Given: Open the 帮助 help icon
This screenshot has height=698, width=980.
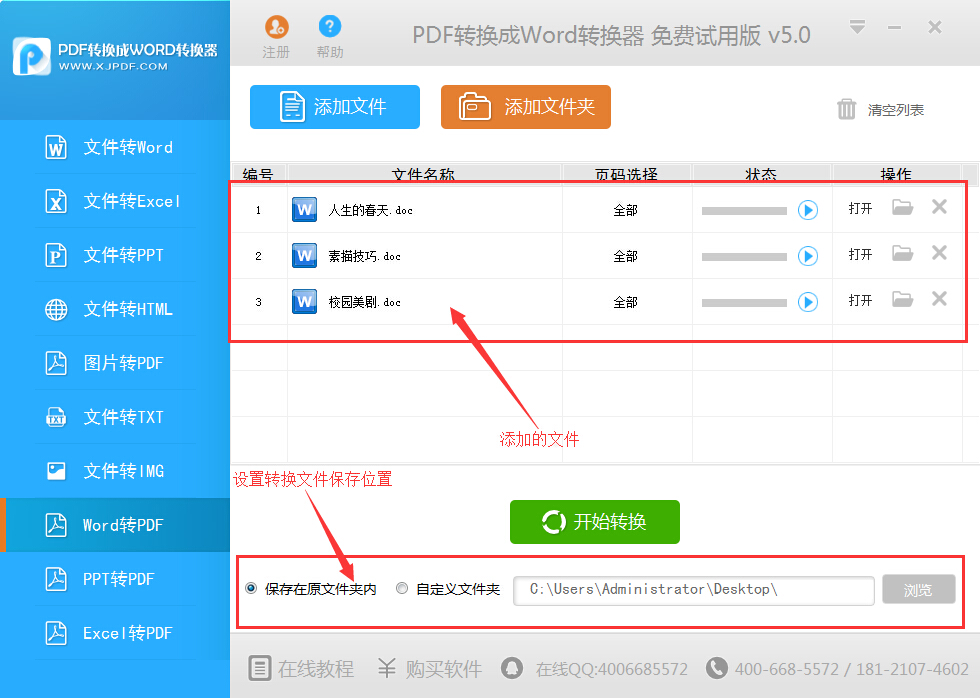Looking at the screenshot, I should tap(329, 26).
